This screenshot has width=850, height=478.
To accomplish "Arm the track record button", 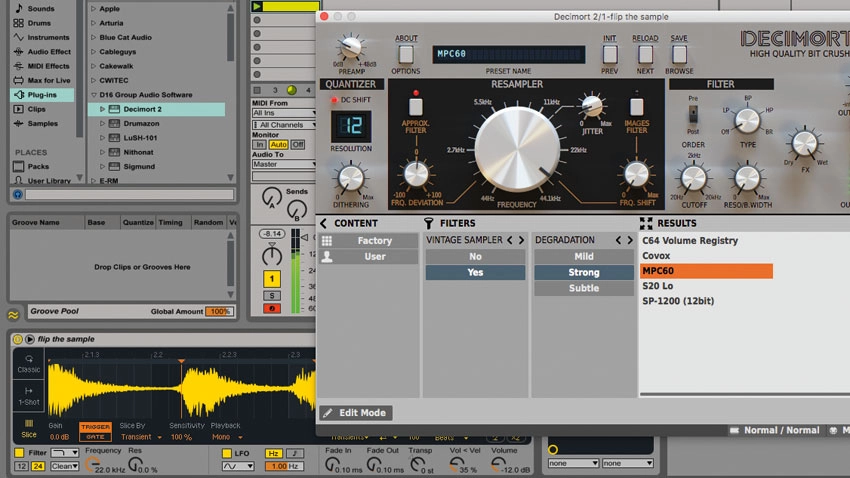I will coord(272,308).
